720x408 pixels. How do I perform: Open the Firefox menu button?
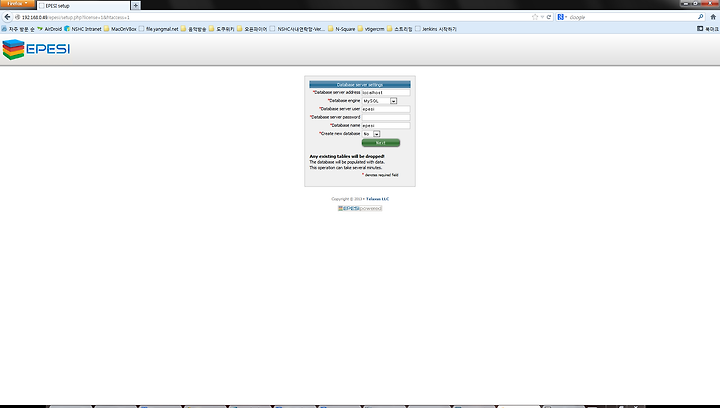click(x=17, y=4)
